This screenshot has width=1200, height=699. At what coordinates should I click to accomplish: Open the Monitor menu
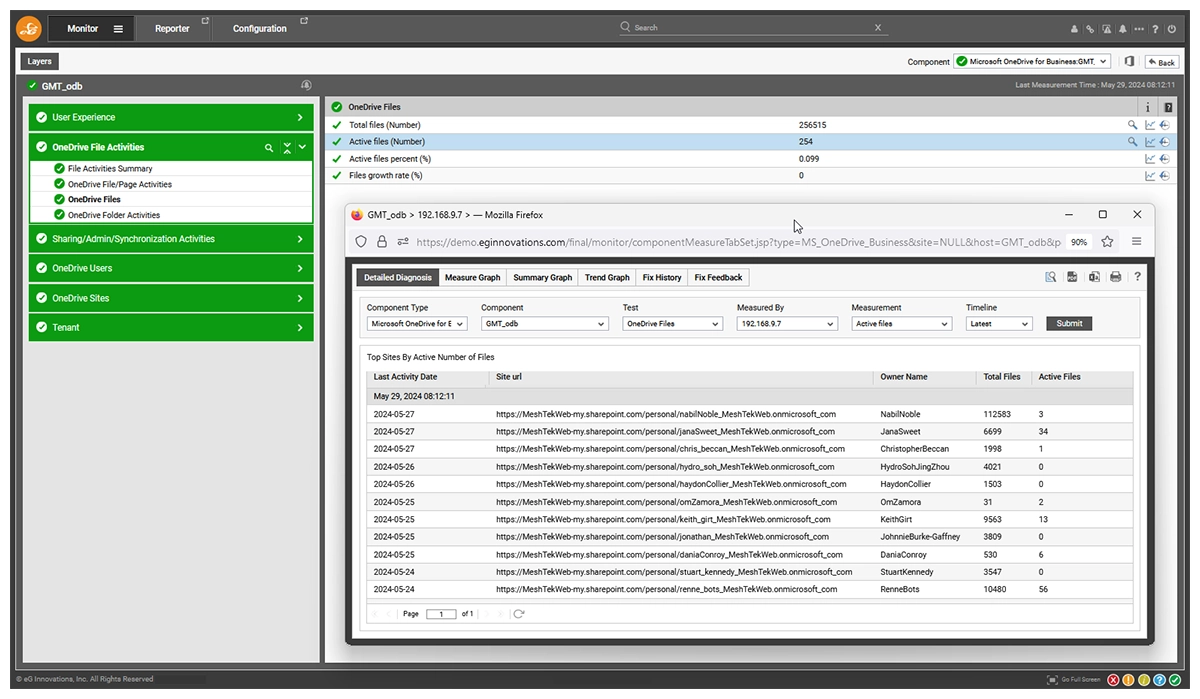click(x=92, y=29)
